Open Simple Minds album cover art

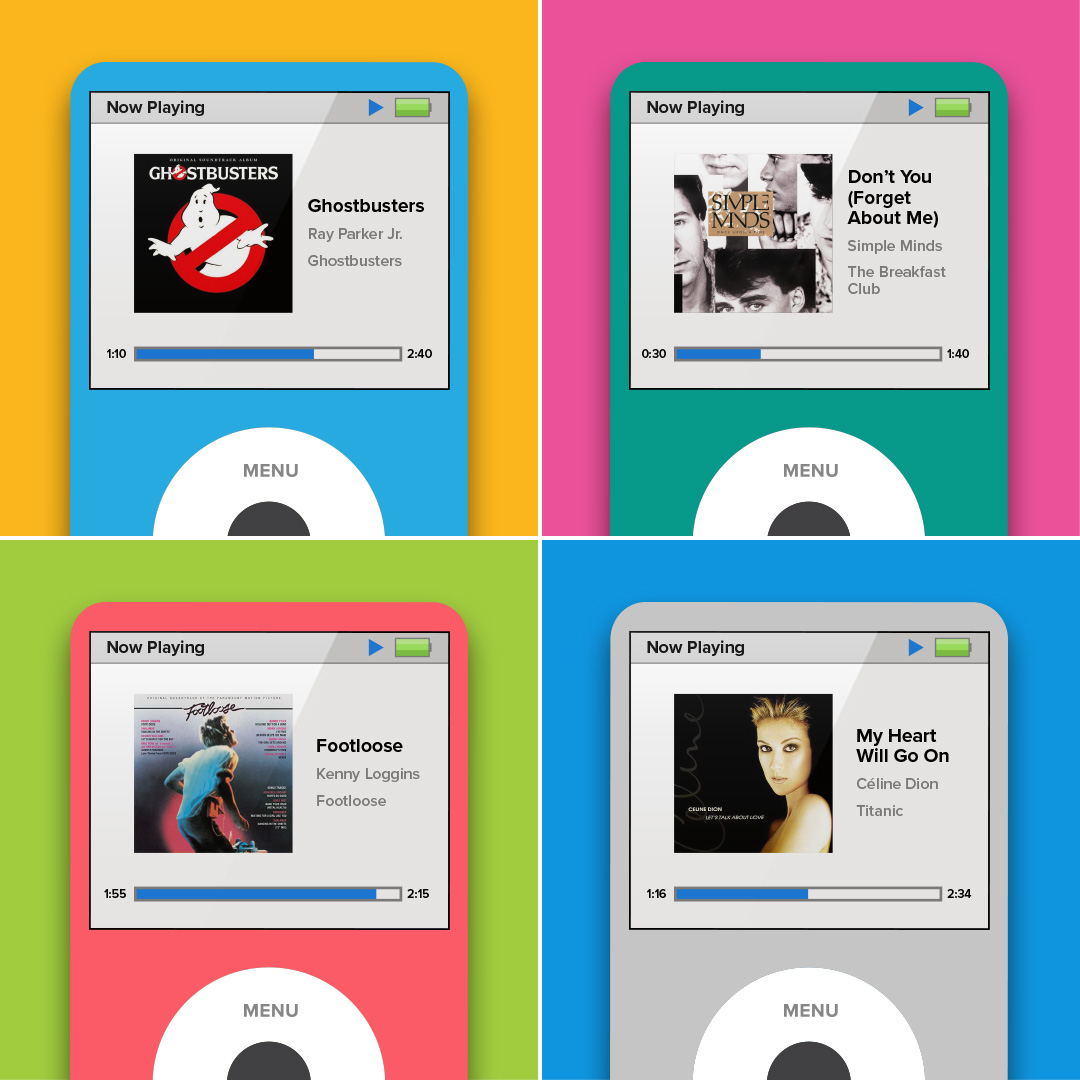click(754, 233)
